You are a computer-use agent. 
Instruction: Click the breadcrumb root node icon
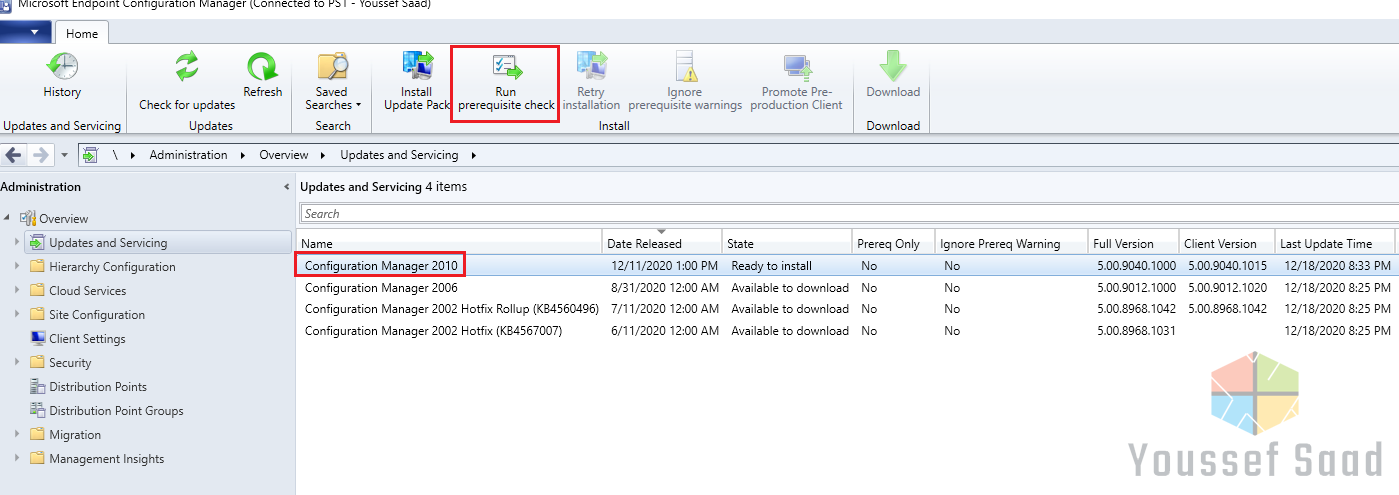point(90,155)
